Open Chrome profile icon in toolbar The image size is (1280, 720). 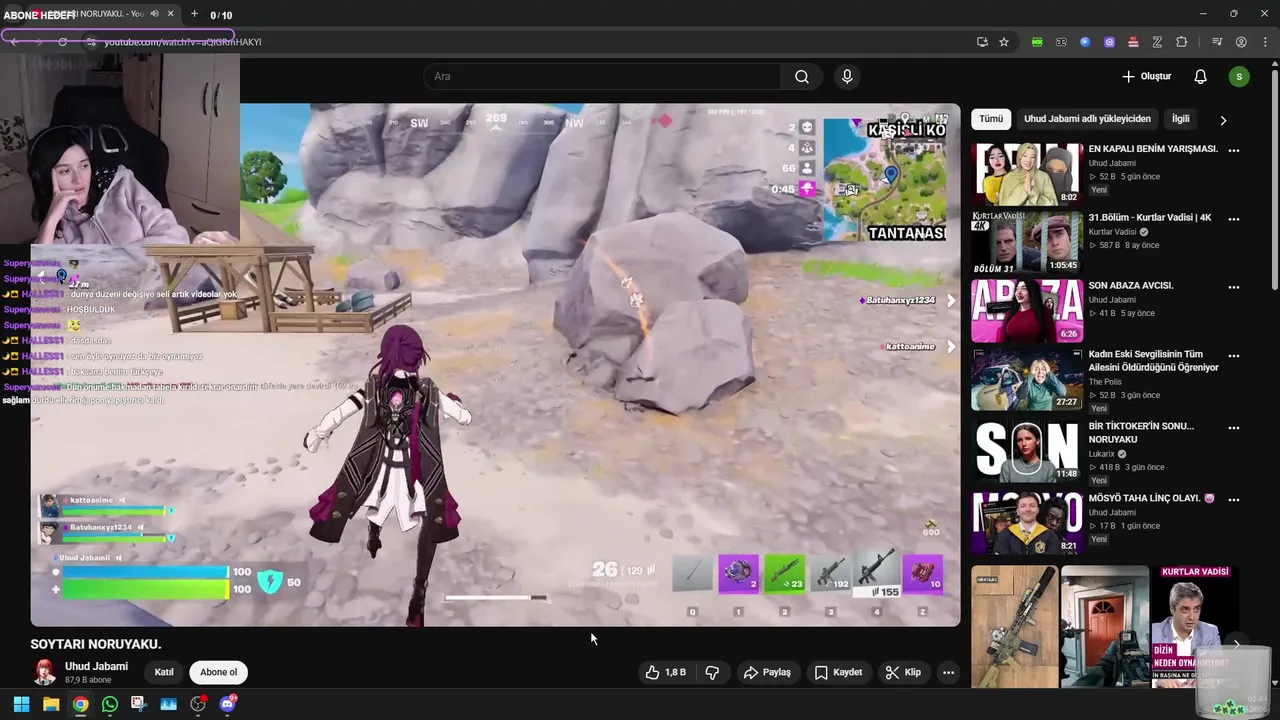coord(1241,42)
